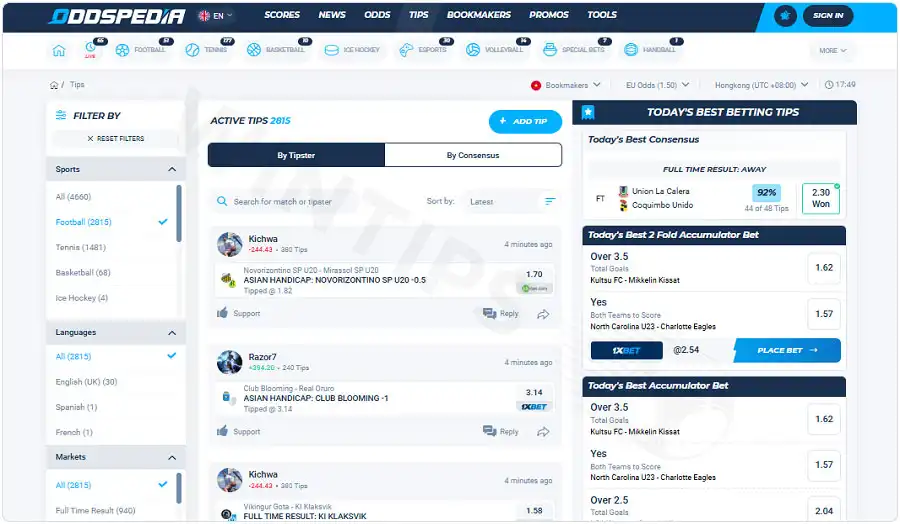Screen dimensions: 900x524
Task: Click the Markets list scrollbar
Action: point(179,488)
